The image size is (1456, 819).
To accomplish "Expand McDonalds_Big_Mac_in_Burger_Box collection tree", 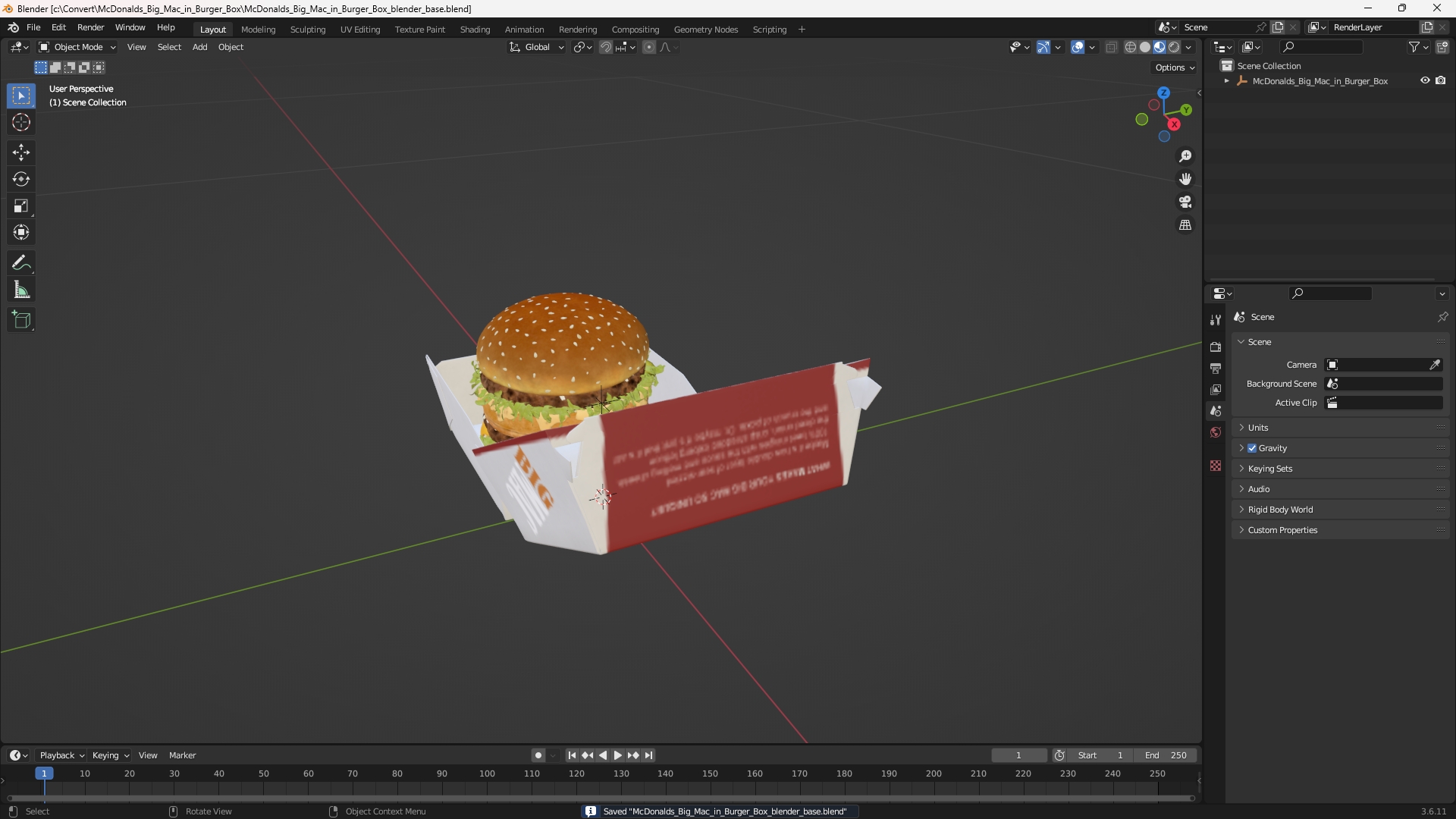I will 1226,80.
